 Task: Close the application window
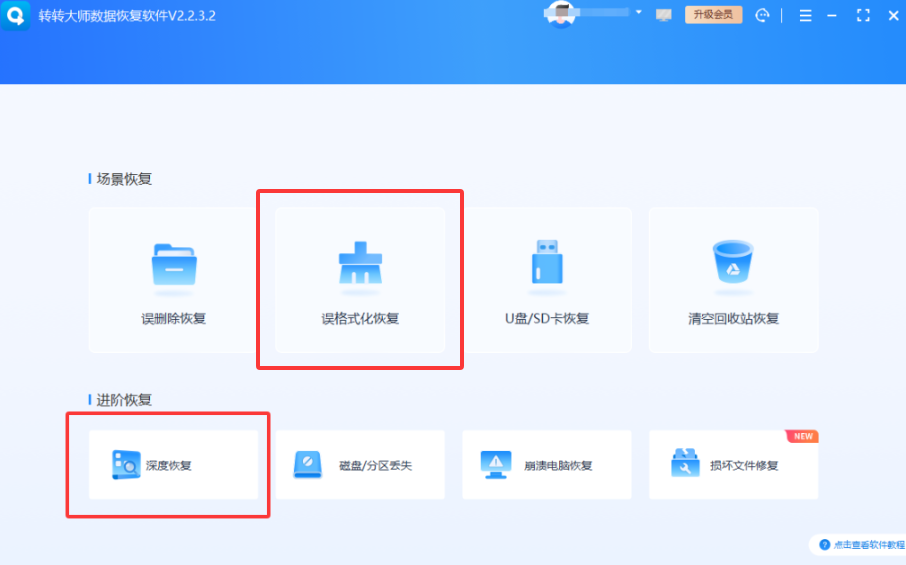point(893,16)
